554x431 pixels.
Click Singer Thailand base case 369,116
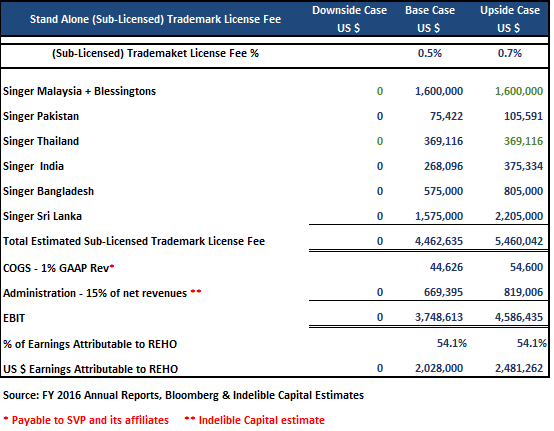coord(443,141)
